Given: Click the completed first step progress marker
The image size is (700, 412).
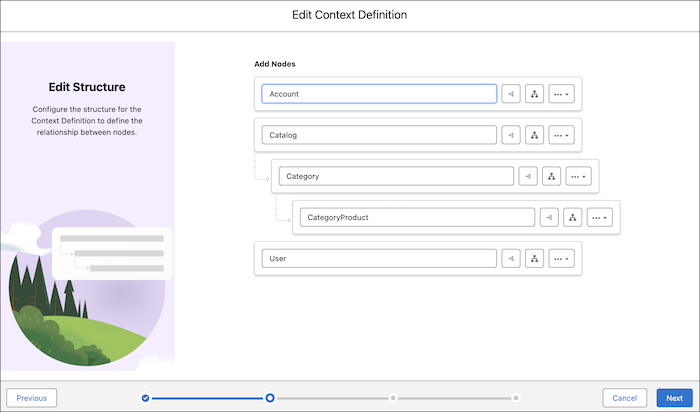Looking at the screenshot, I should 145,398.
